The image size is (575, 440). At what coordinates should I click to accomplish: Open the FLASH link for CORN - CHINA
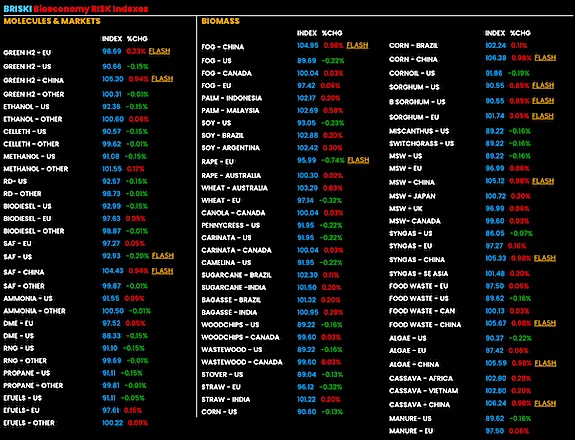point(545,58)
